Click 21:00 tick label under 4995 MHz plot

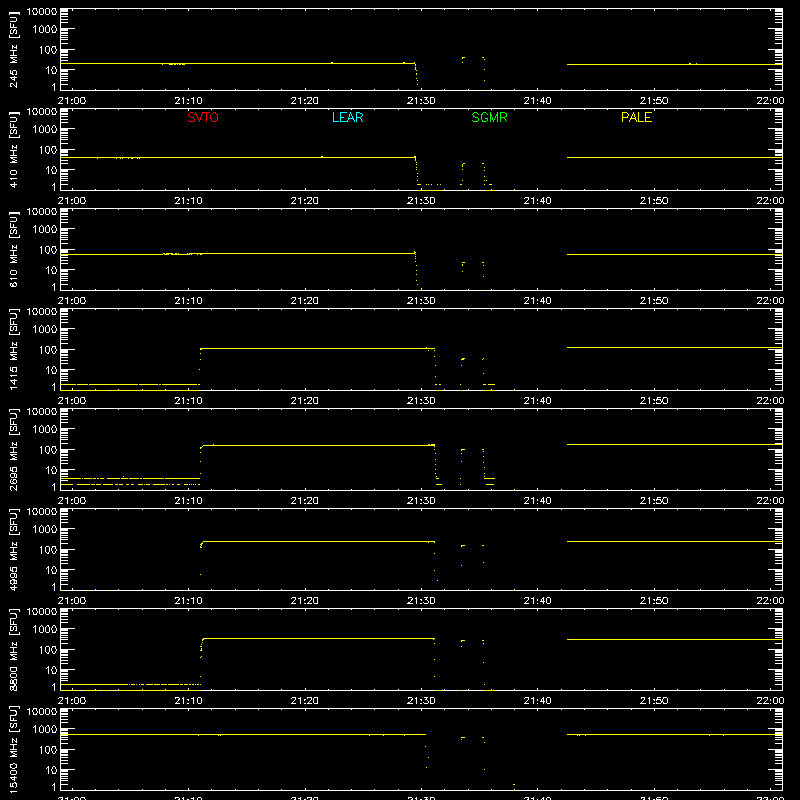72,601
